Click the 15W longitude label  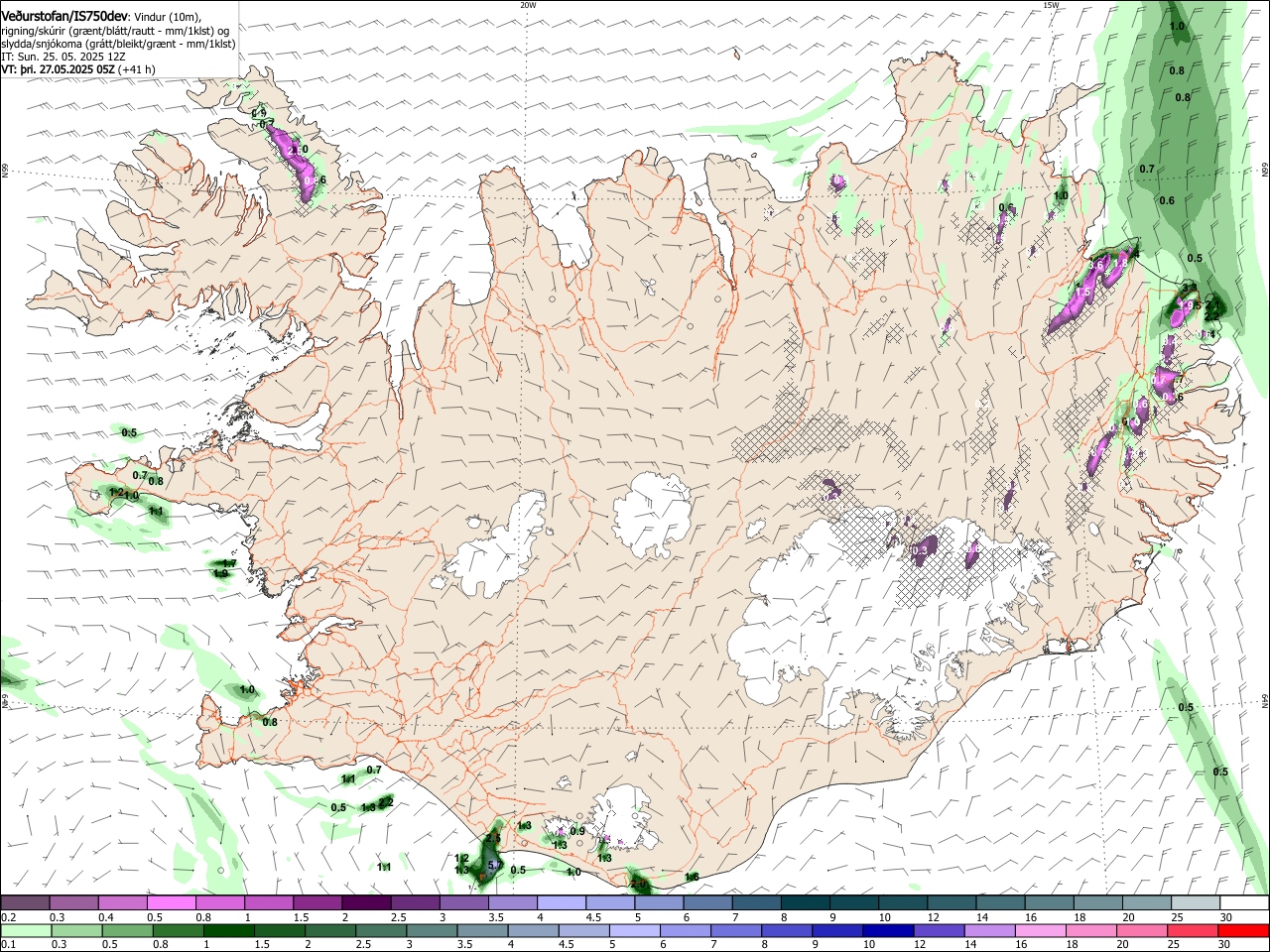click(x=1051, y=5)
